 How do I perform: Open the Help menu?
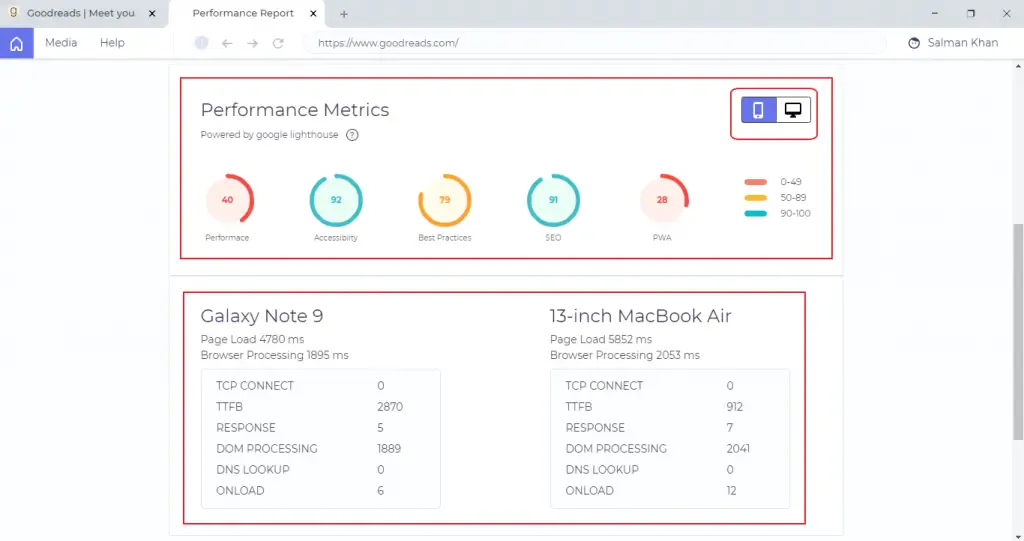coord(112,43)
